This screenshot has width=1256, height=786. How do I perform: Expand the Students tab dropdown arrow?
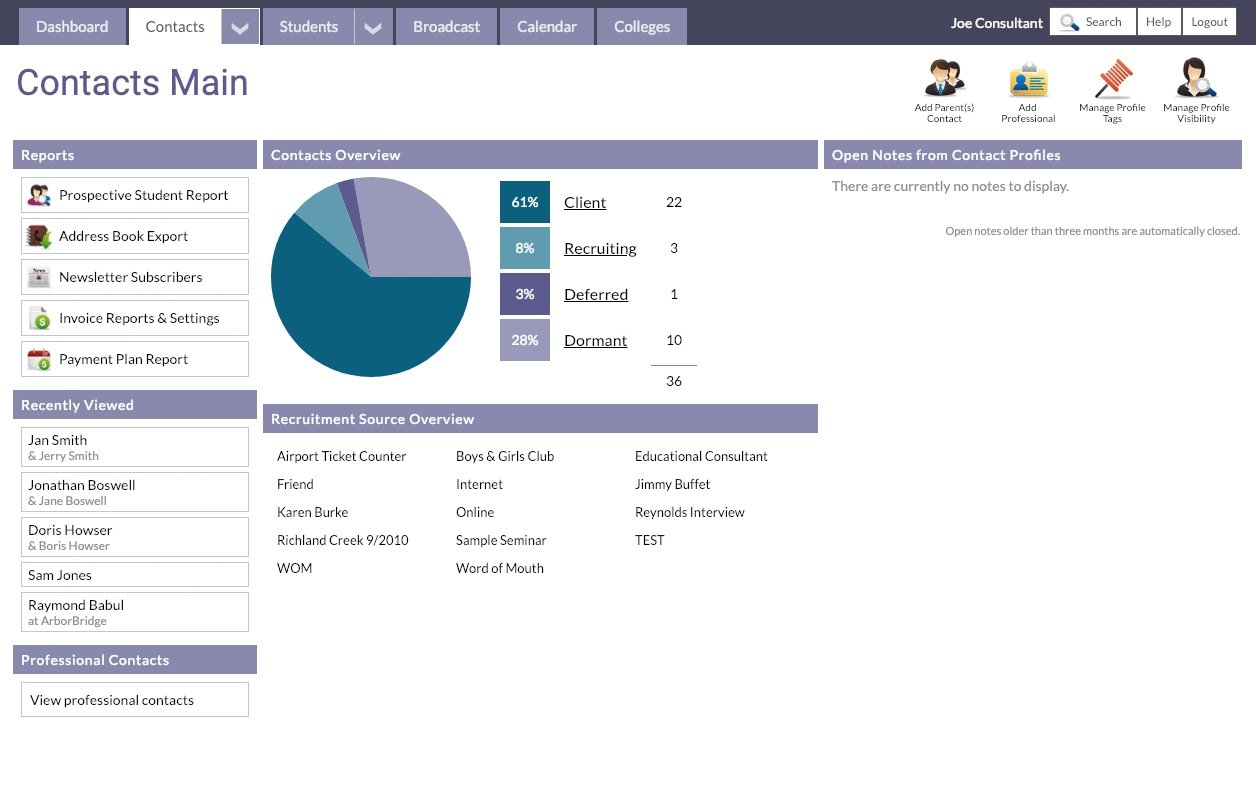pos(372,27)
